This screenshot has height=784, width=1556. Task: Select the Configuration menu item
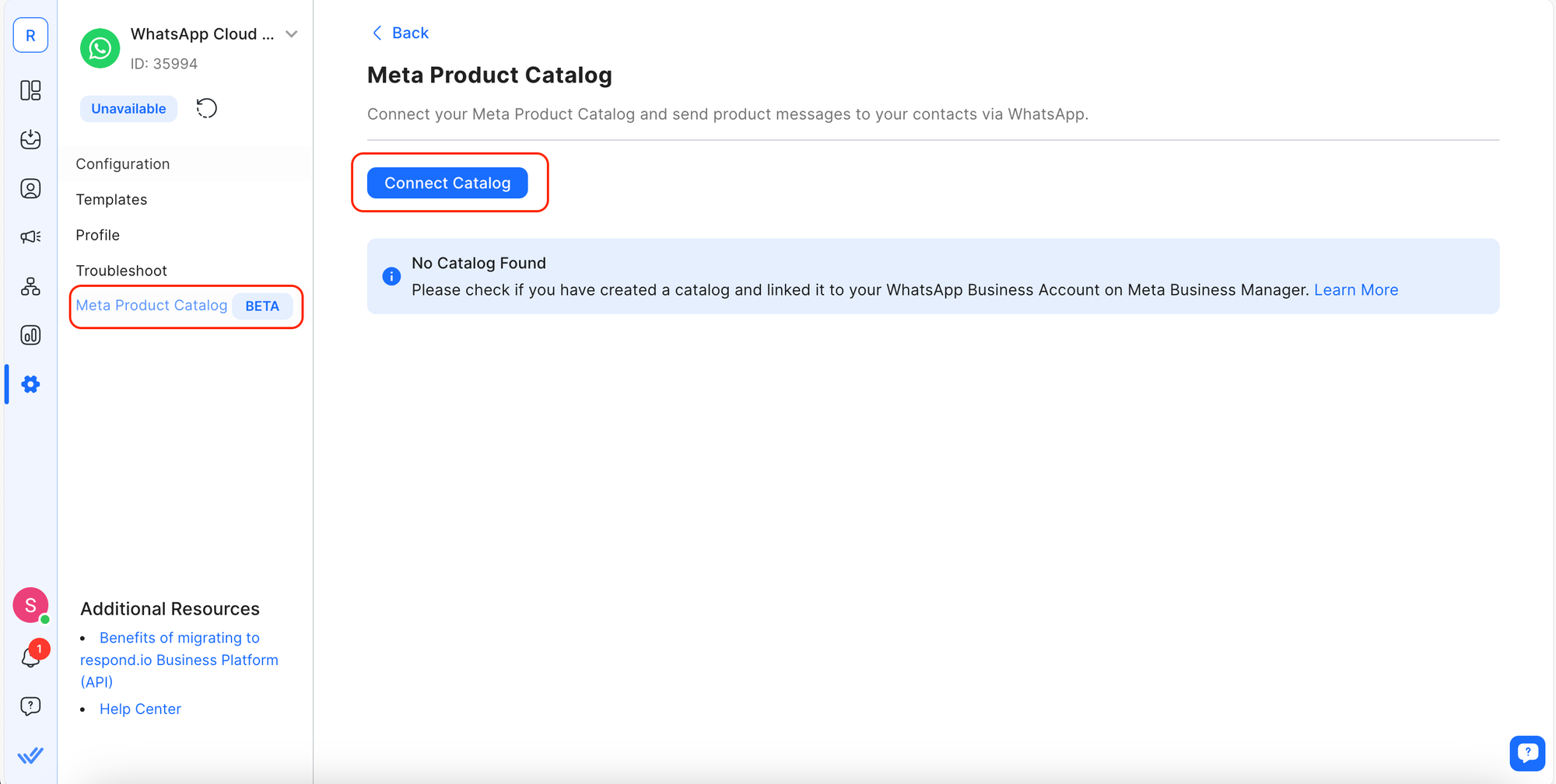click(123, 164)
